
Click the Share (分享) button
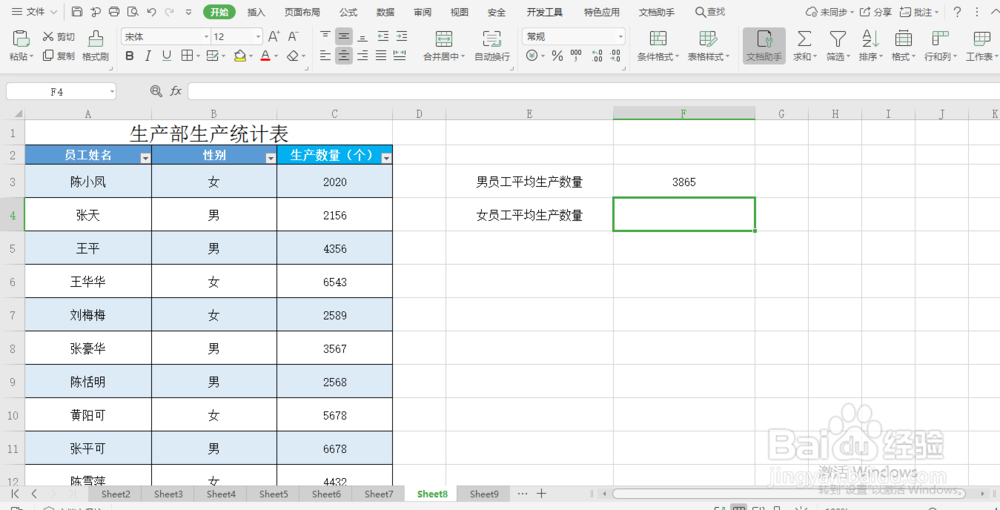(x=876, y=12)
